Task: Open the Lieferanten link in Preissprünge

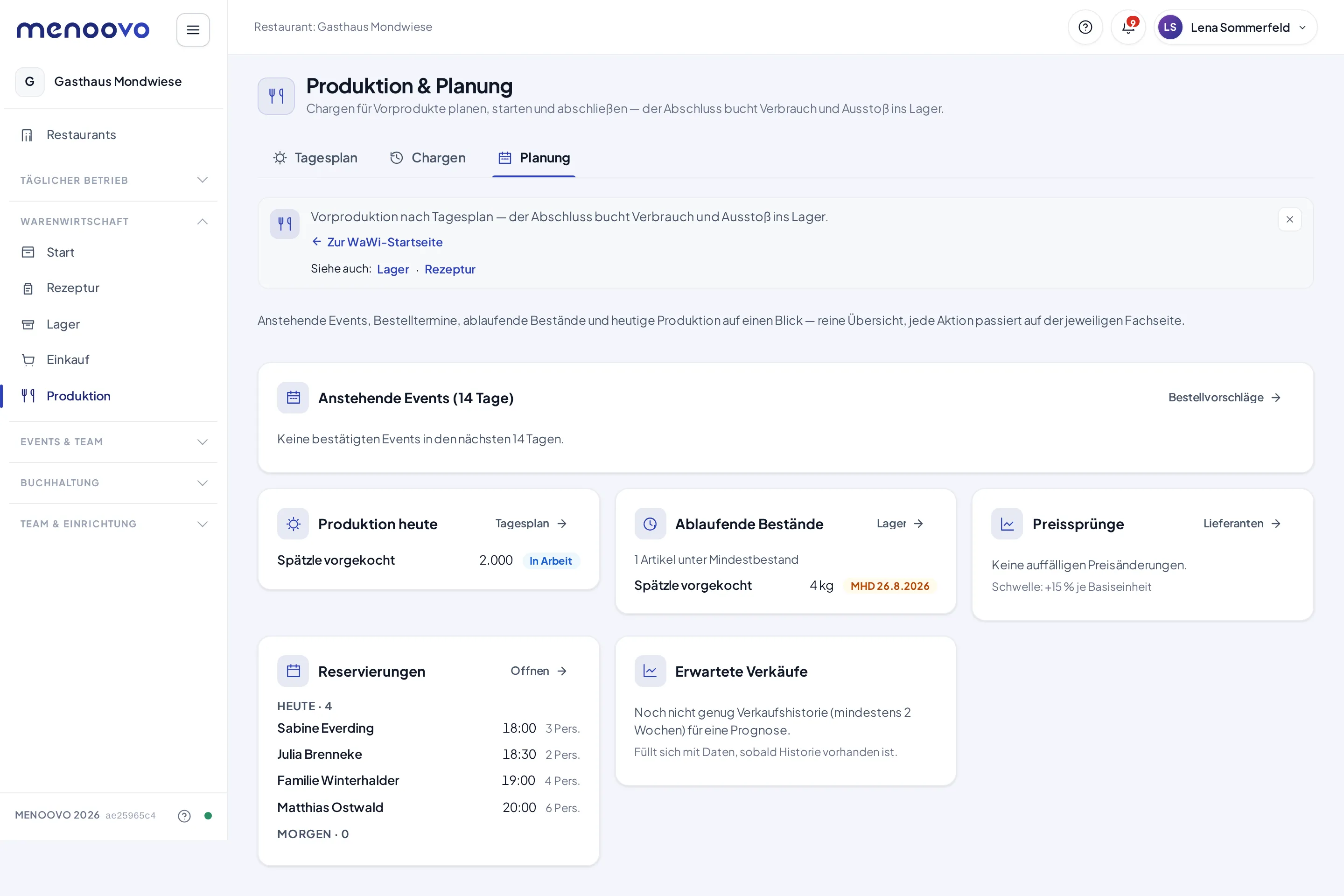Action: click(1242, 524)
